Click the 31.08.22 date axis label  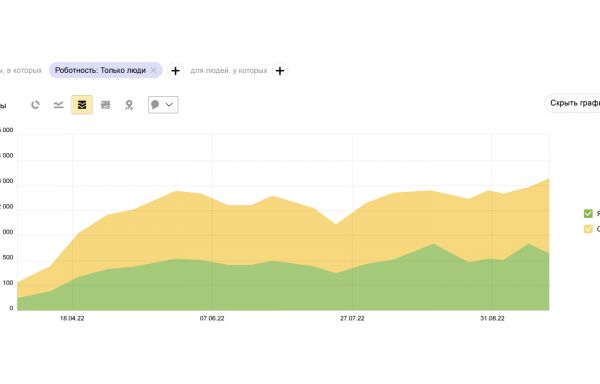coord(492,318)
